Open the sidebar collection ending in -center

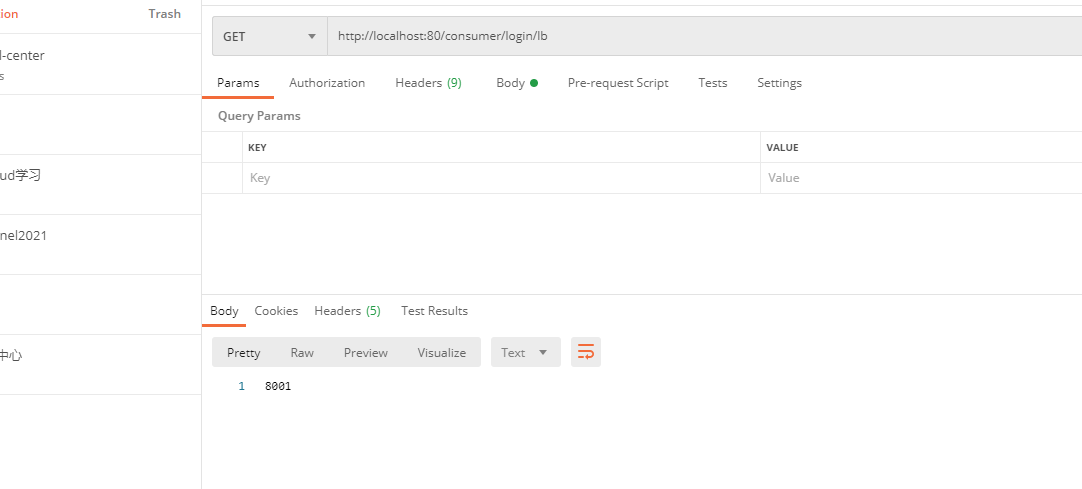100,64
